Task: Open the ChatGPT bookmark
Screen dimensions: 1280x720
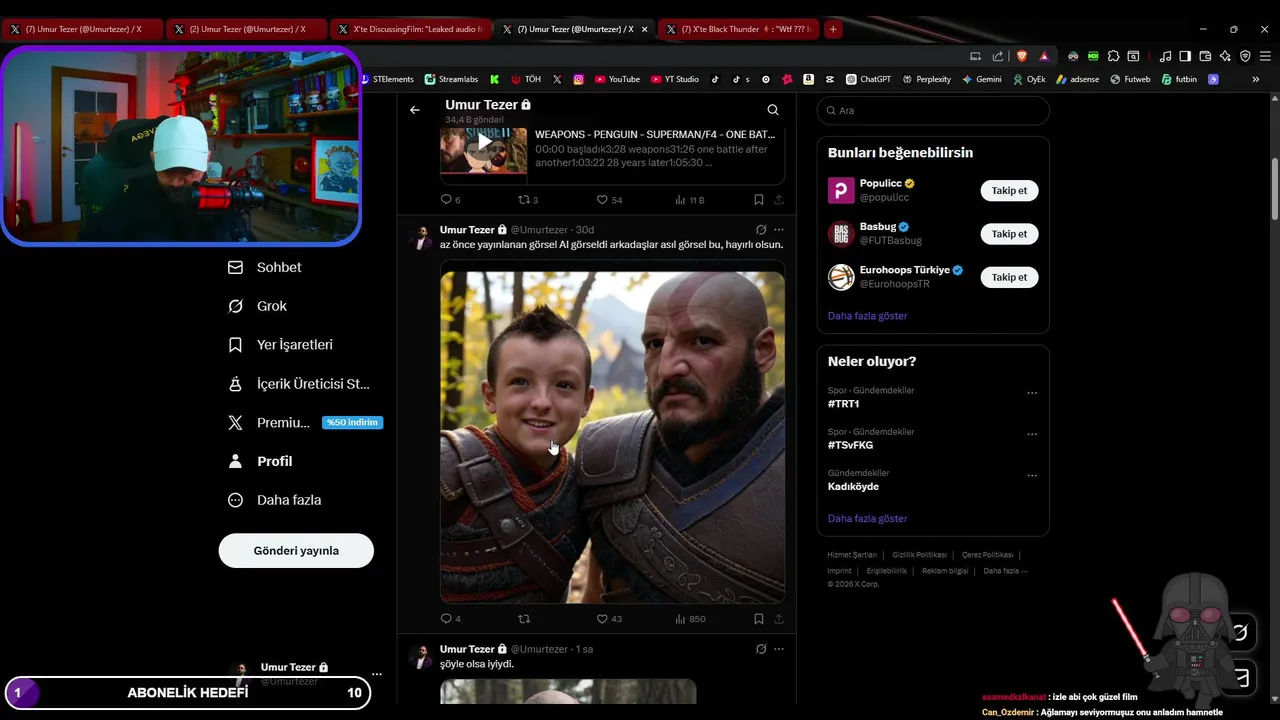Action: pos(868,79)
